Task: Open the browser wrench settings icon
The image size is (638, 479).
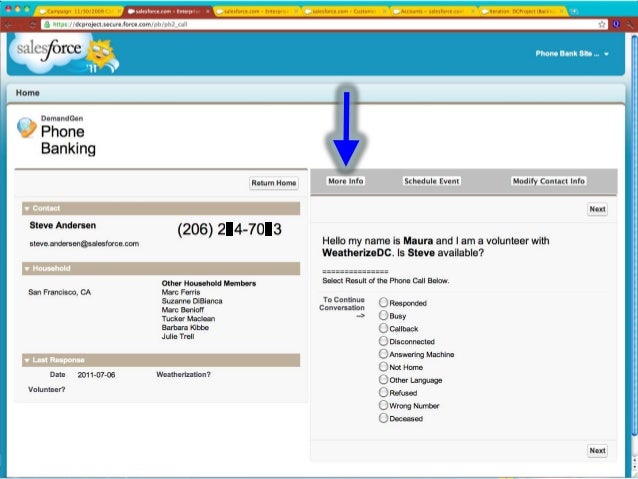Action: (x=629, y=24)
